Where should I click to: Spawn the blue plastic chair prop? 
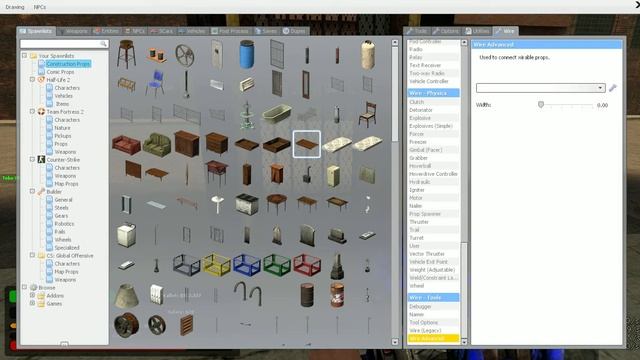tap(155, 84)
